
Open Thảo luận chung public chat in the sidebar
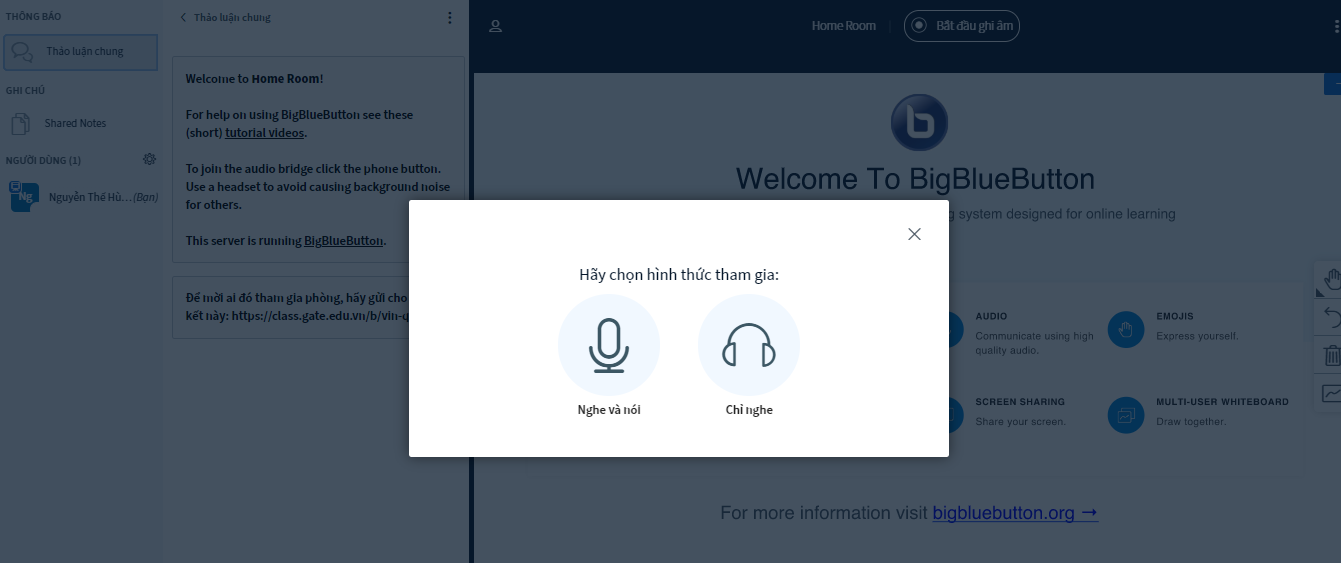pyautogui.click(x=80, y=52)
